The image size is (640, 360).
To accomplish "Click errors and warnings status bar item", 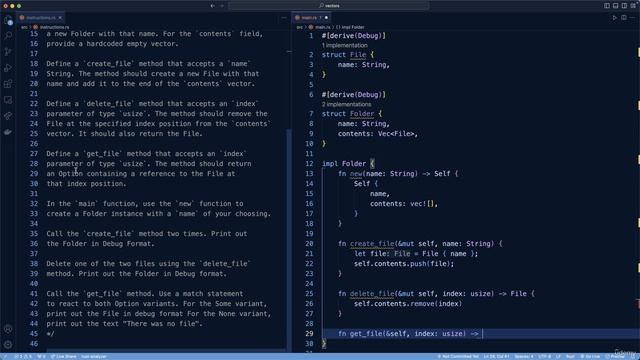I will pos(24,356).
